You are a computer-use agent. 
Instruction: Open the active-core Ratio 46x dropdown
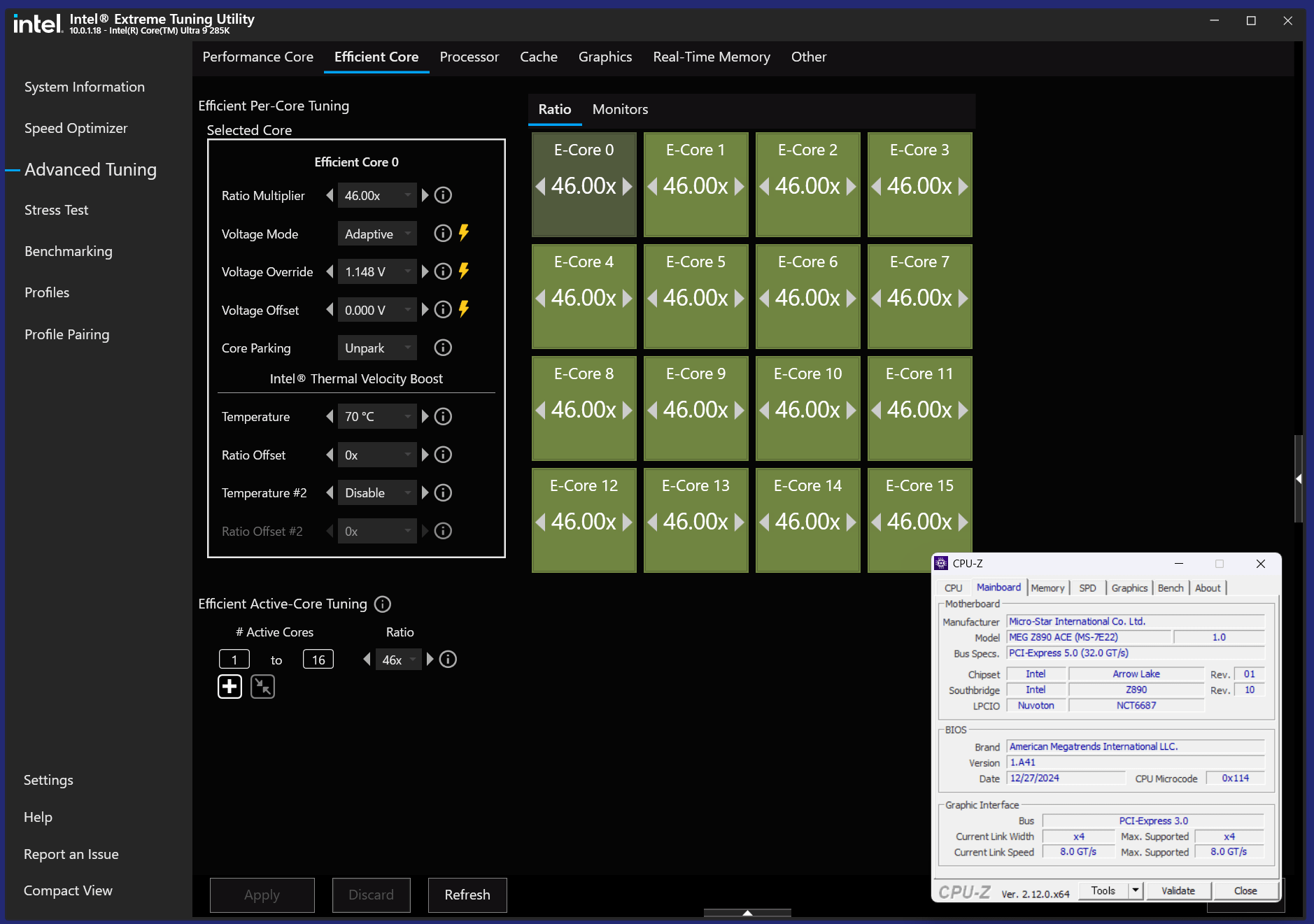pos(399,660)
